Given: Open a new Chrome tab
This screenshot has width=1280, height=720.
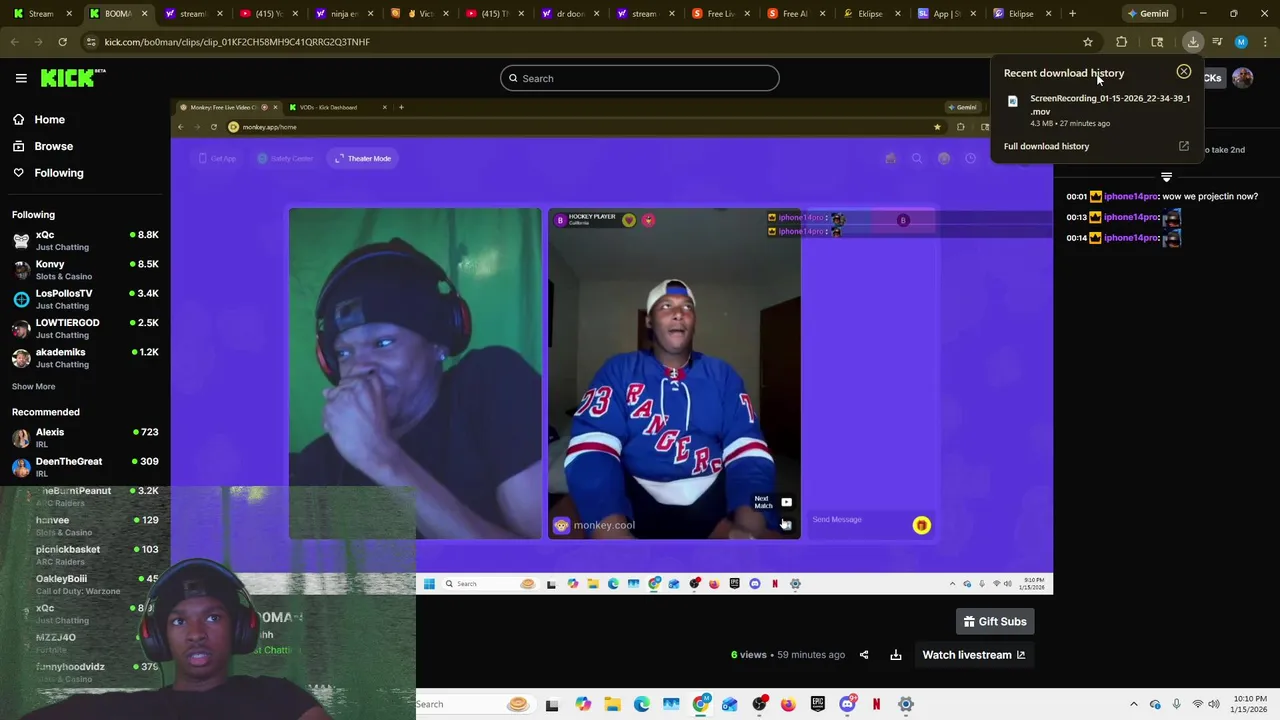Looking at the screenshot, I should point(1072,14).
